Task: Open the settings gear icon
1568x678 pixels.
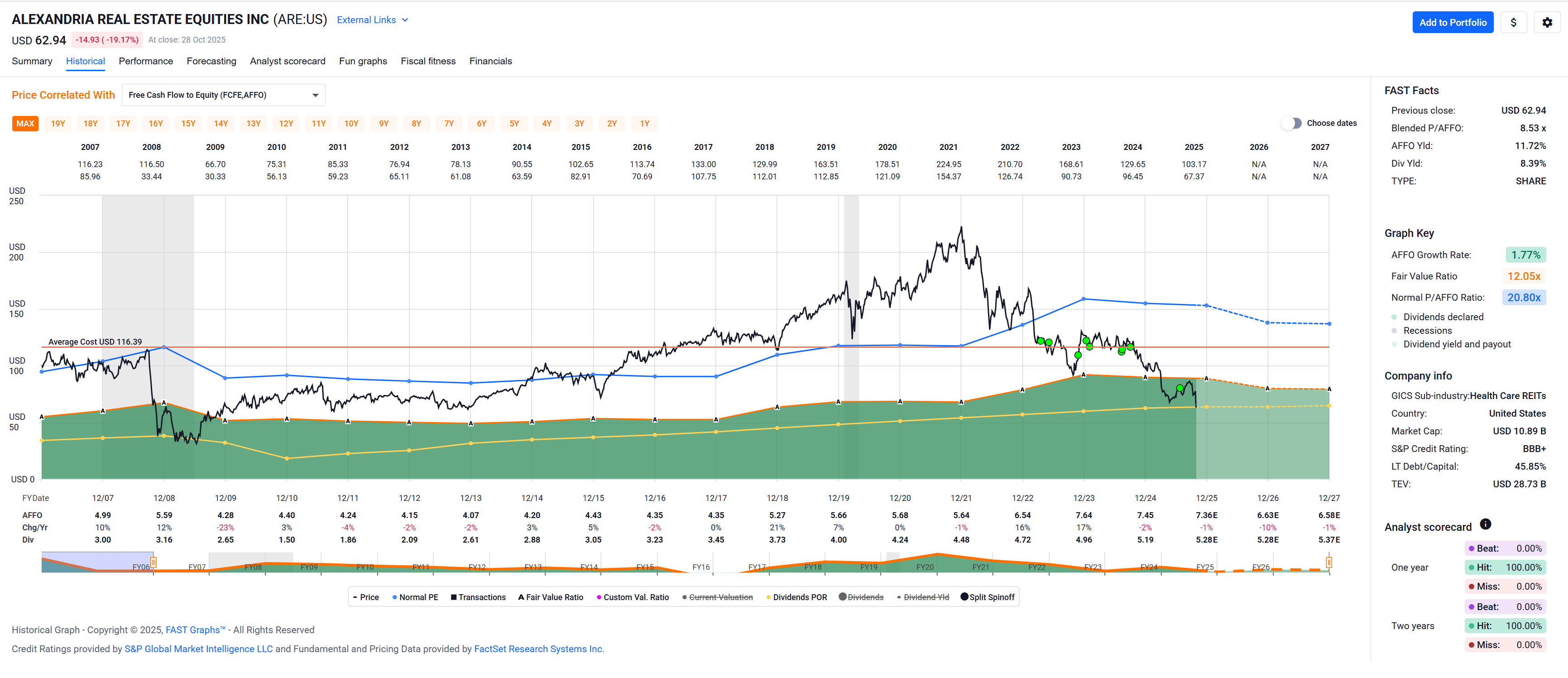Action: (x=1547, y=23)
